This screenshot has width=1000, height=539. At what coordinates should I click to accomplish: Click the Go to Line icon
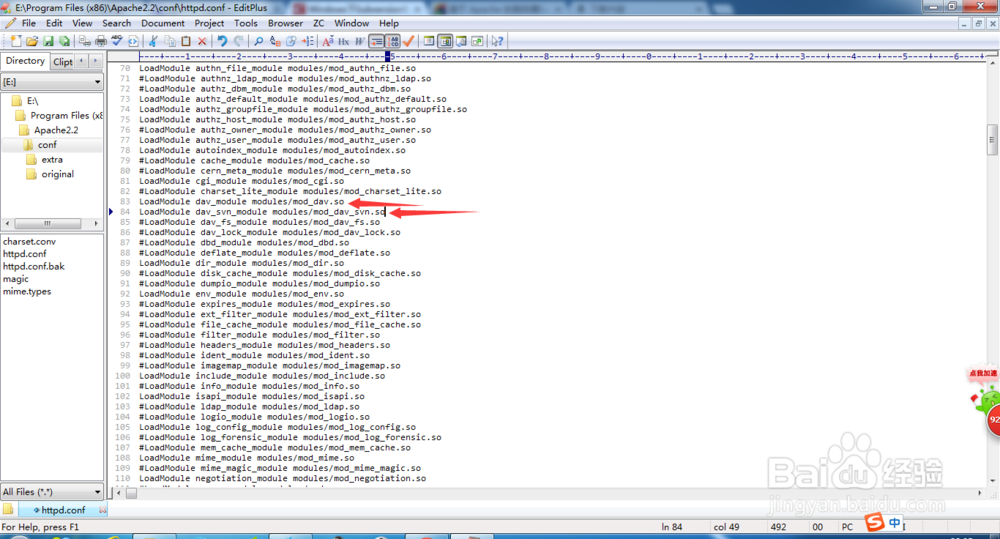[x=307, y=41]
